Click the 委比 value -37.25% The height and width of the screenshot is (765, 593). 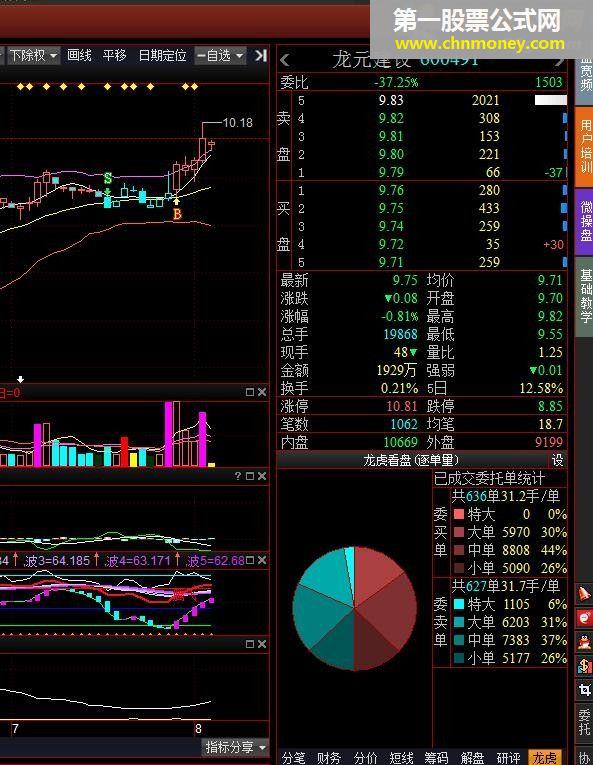point(396,82)
